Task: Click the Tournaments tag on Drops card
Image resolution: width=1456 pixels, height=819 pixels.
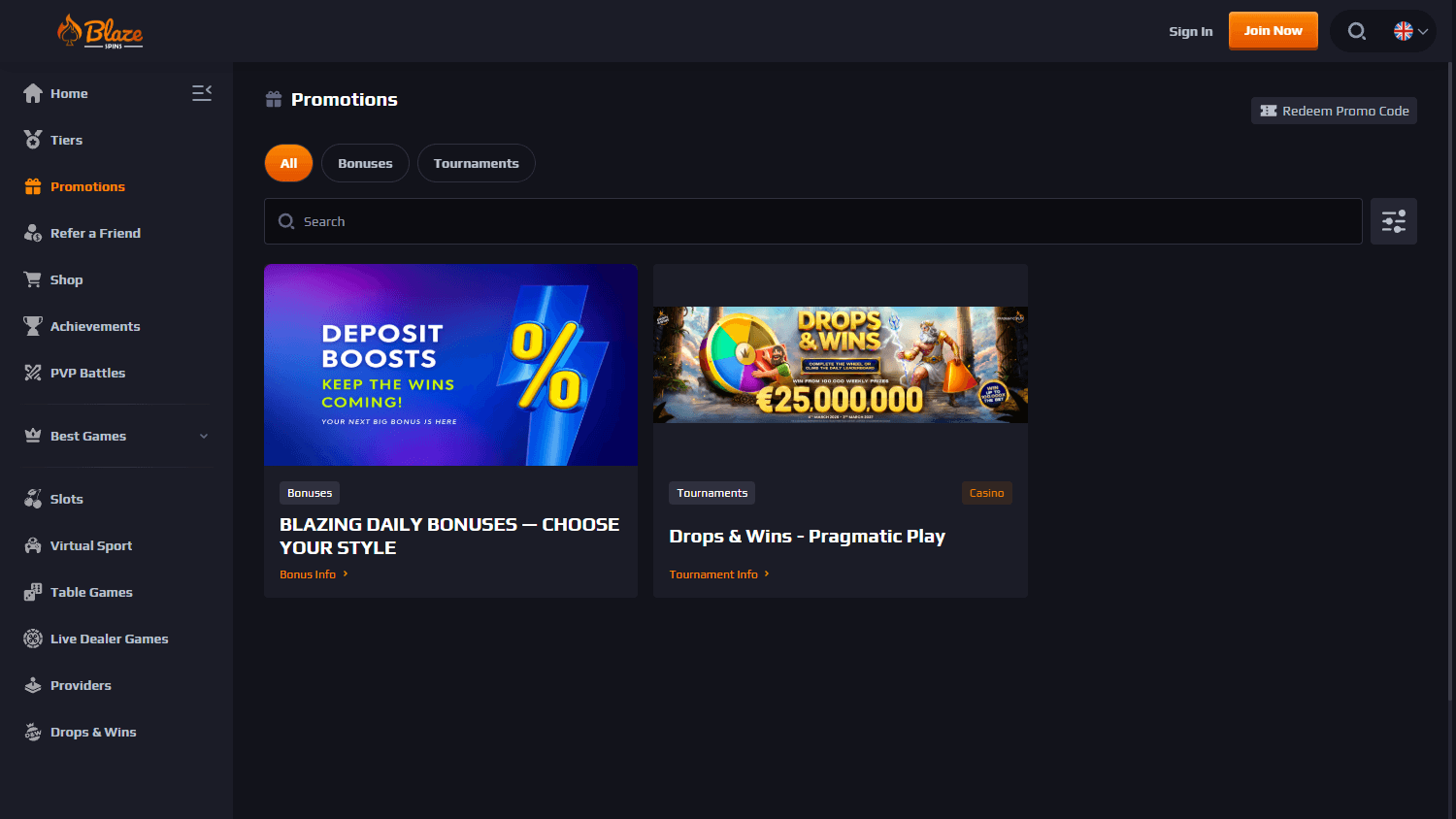Action: coord(712,493)
